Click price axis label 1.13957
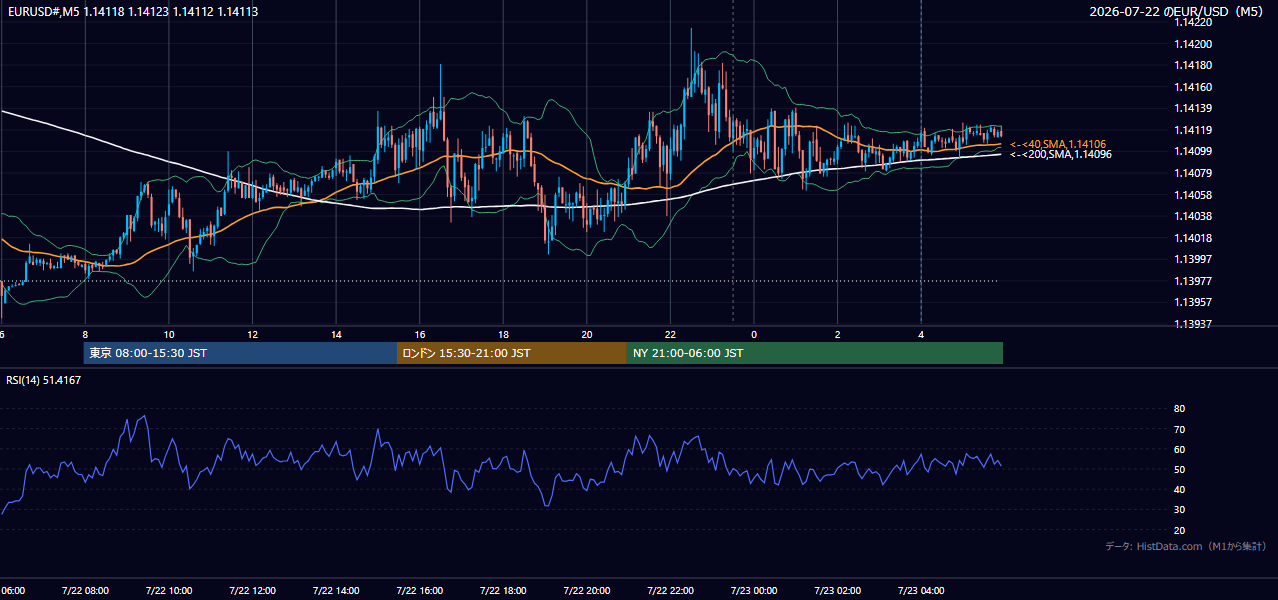The width and height of the screenshot is (1278, 600). (x=1192, y=302)
